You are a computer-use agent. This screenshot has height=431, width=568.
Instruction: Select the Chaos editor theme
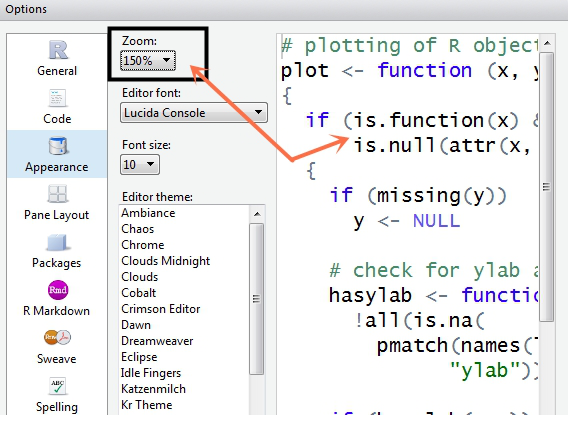[x=138, y=229]
